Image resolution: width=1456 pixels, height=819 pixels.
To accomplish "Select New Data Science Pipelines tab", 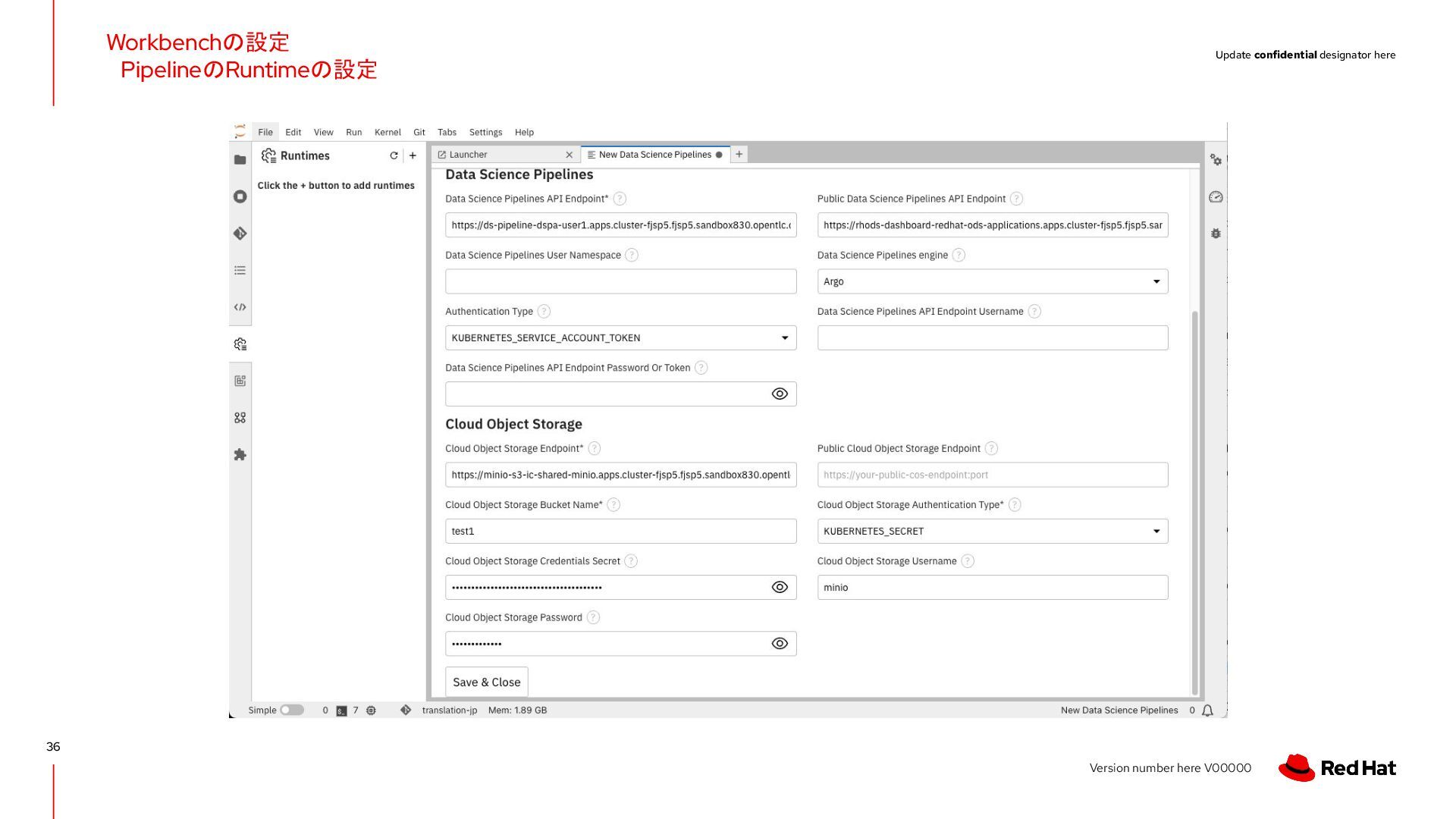I will tap(655, 155).
